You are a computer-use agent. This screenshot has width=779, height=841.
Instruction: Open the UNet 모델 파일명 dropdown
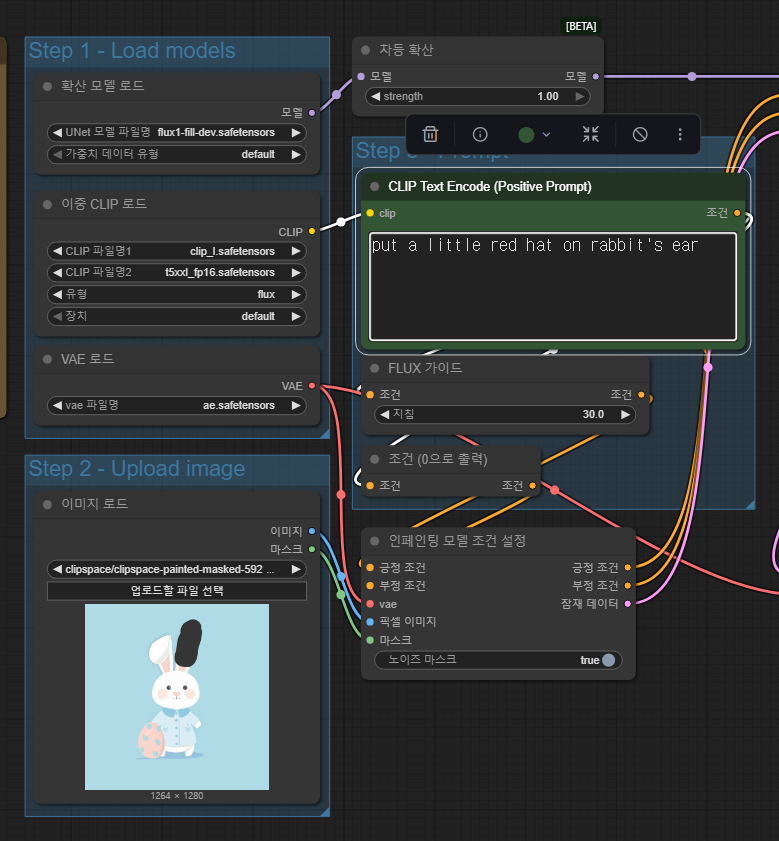coord(177,132)
